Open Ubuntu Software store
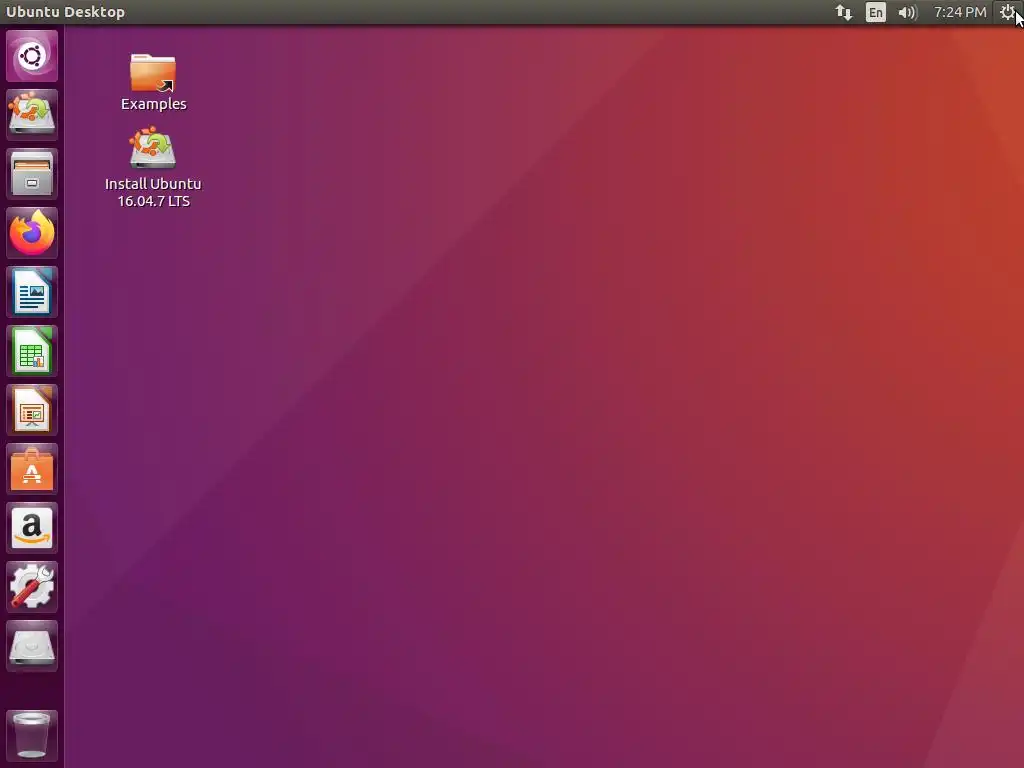Screen dimensions: 1024x768 click(32, 469)
